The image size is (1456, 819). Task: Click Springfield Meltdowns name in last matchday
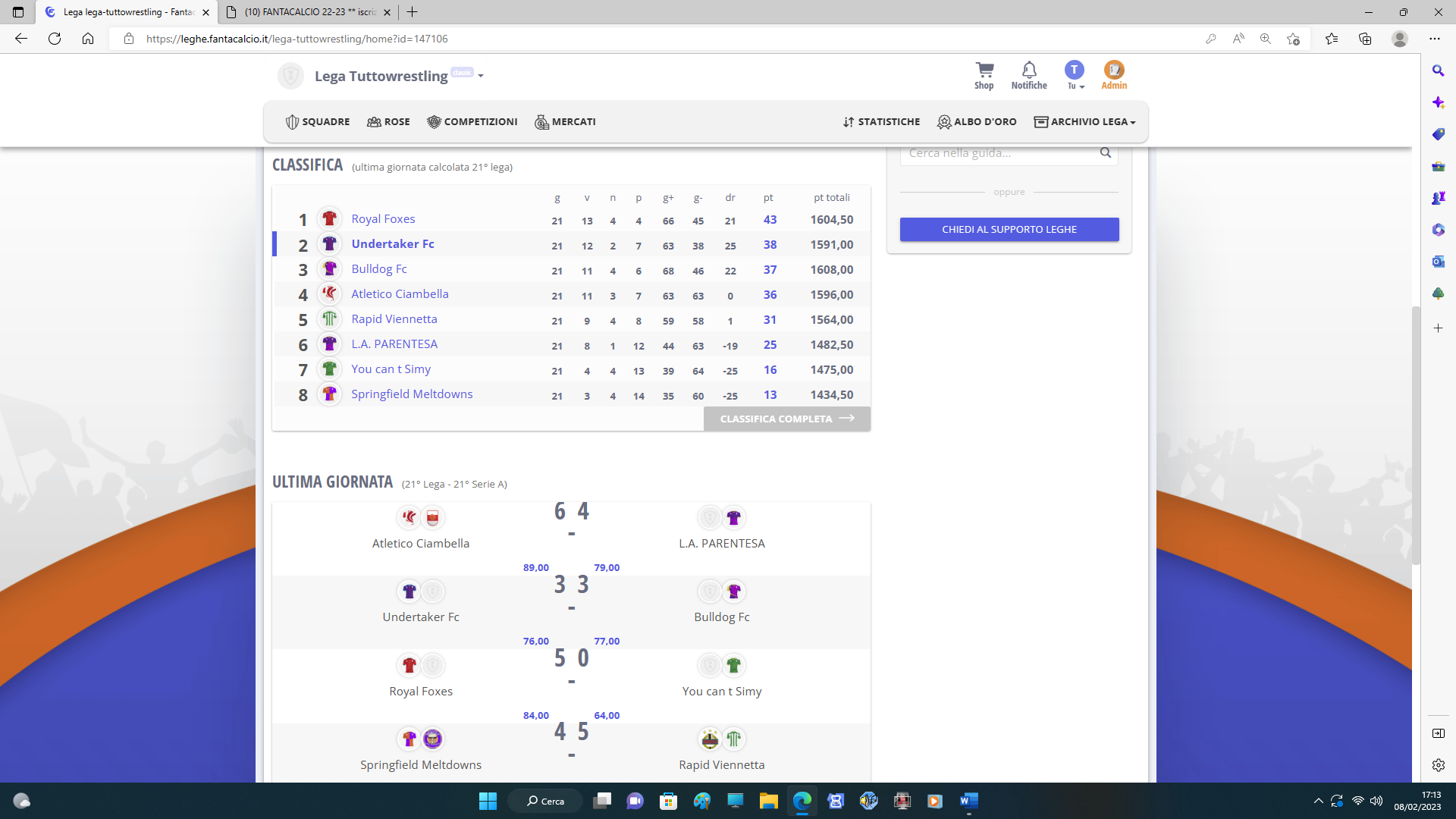(421, 765)
